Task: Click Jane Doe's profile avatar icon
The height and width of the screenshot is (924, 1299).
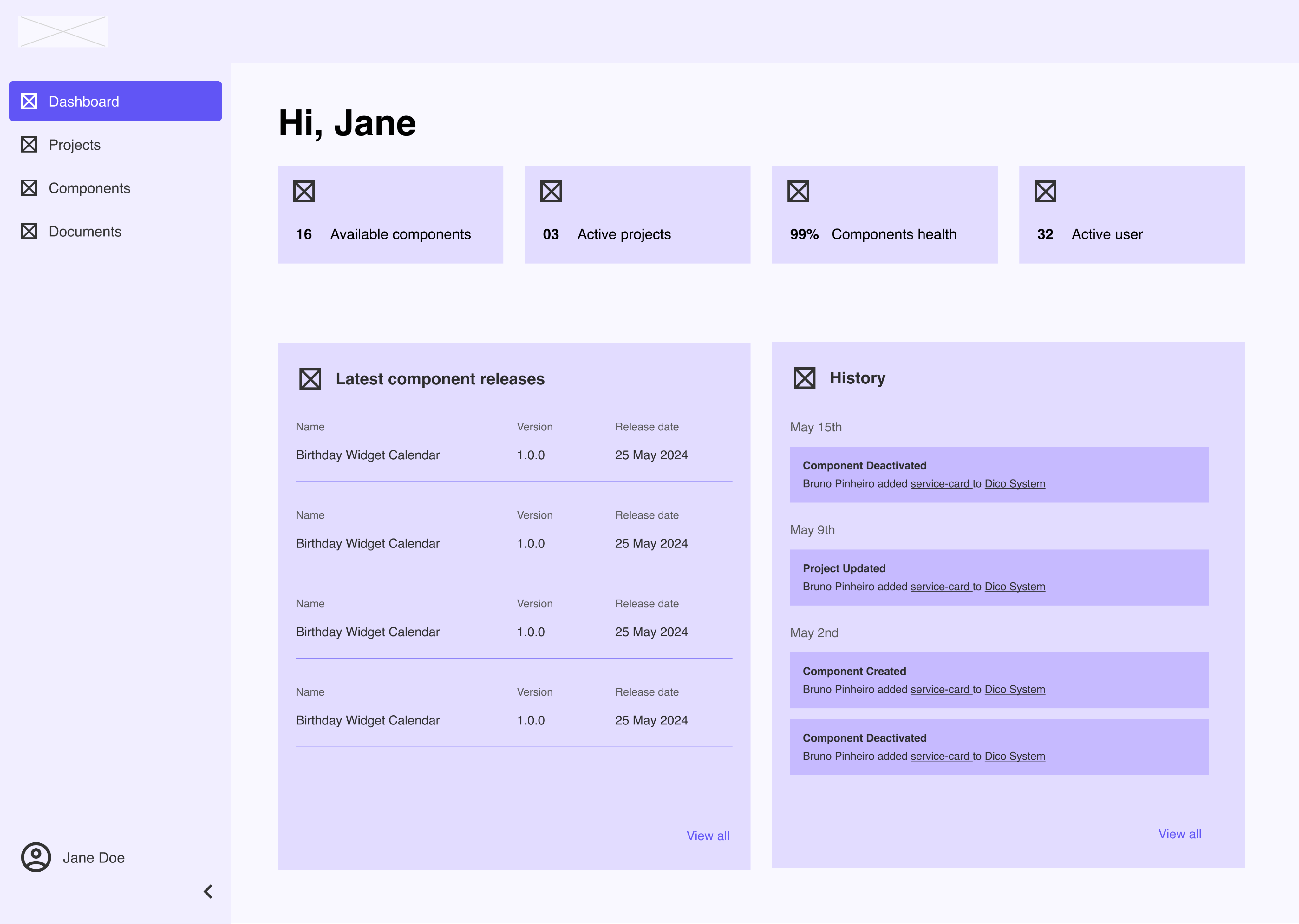Action: pyautogui.click(x=36, y=857)
